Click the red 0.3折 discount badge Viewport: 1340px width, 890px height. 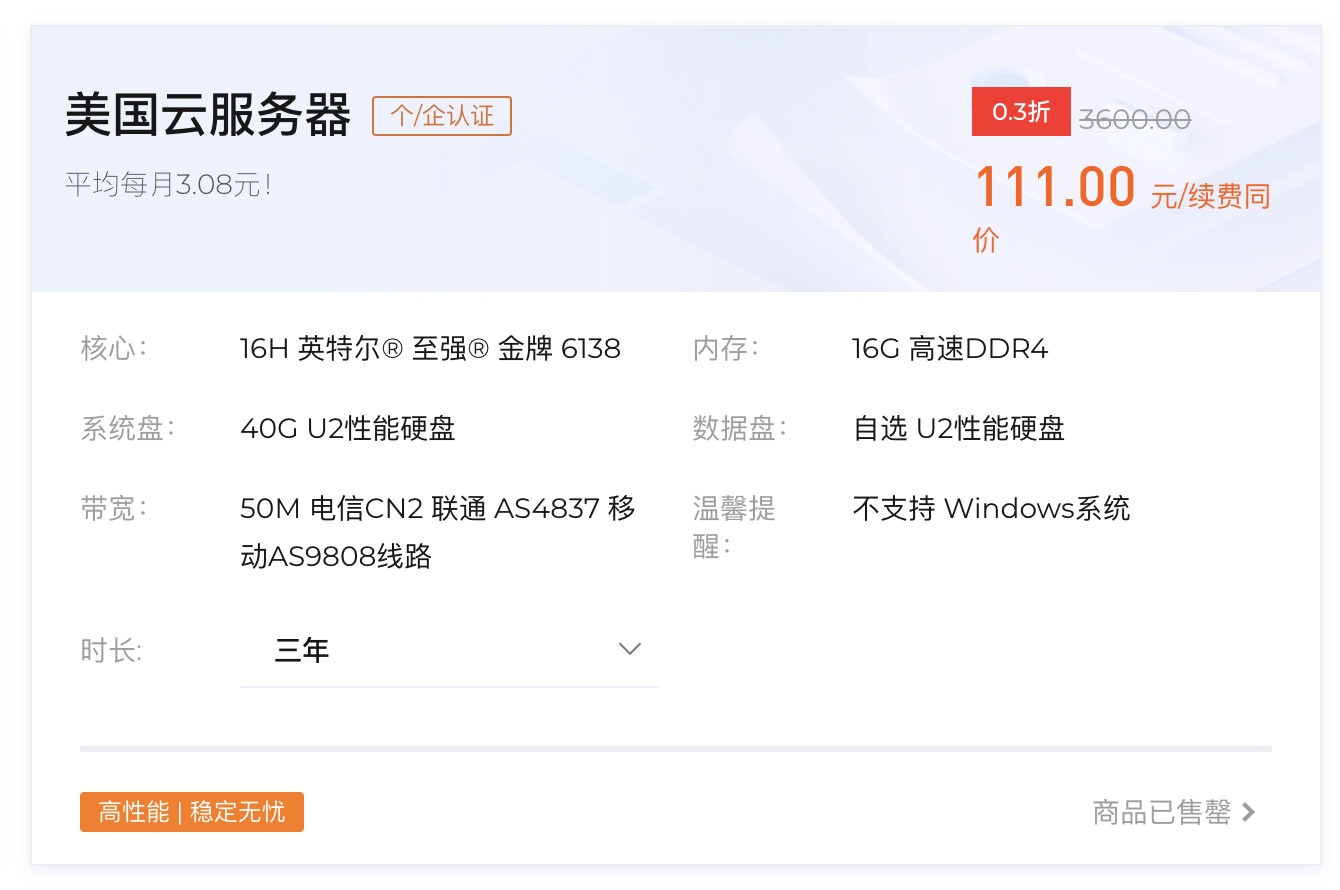point(1021,112)
